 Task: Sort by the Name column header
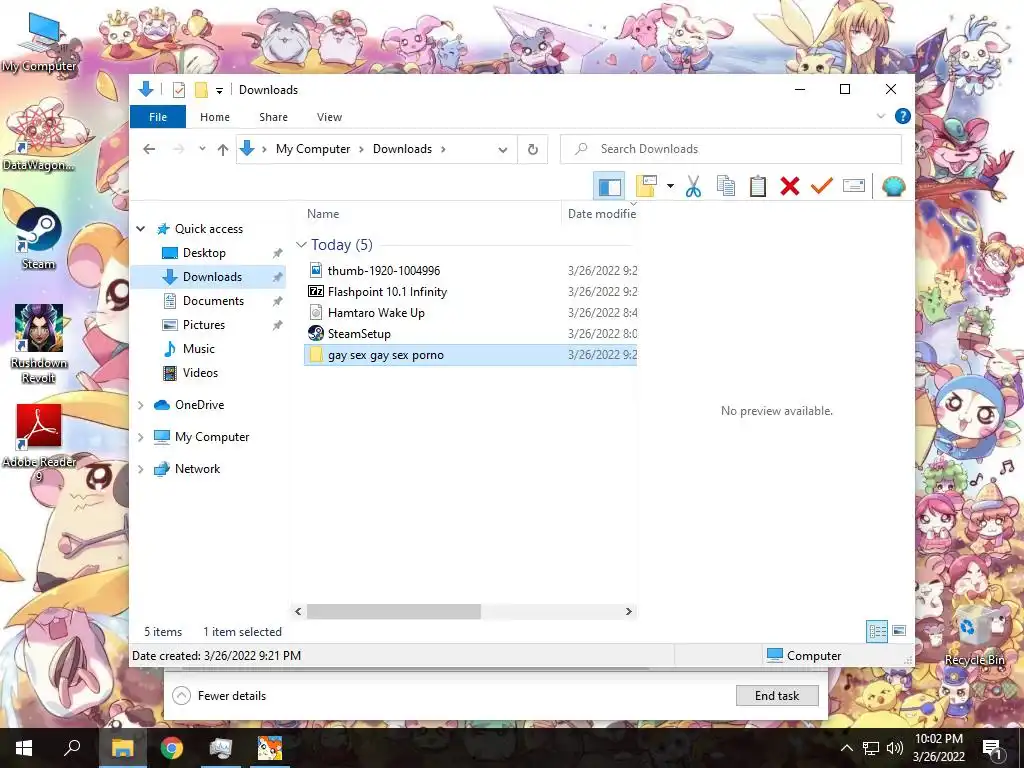tap(323, 214)
